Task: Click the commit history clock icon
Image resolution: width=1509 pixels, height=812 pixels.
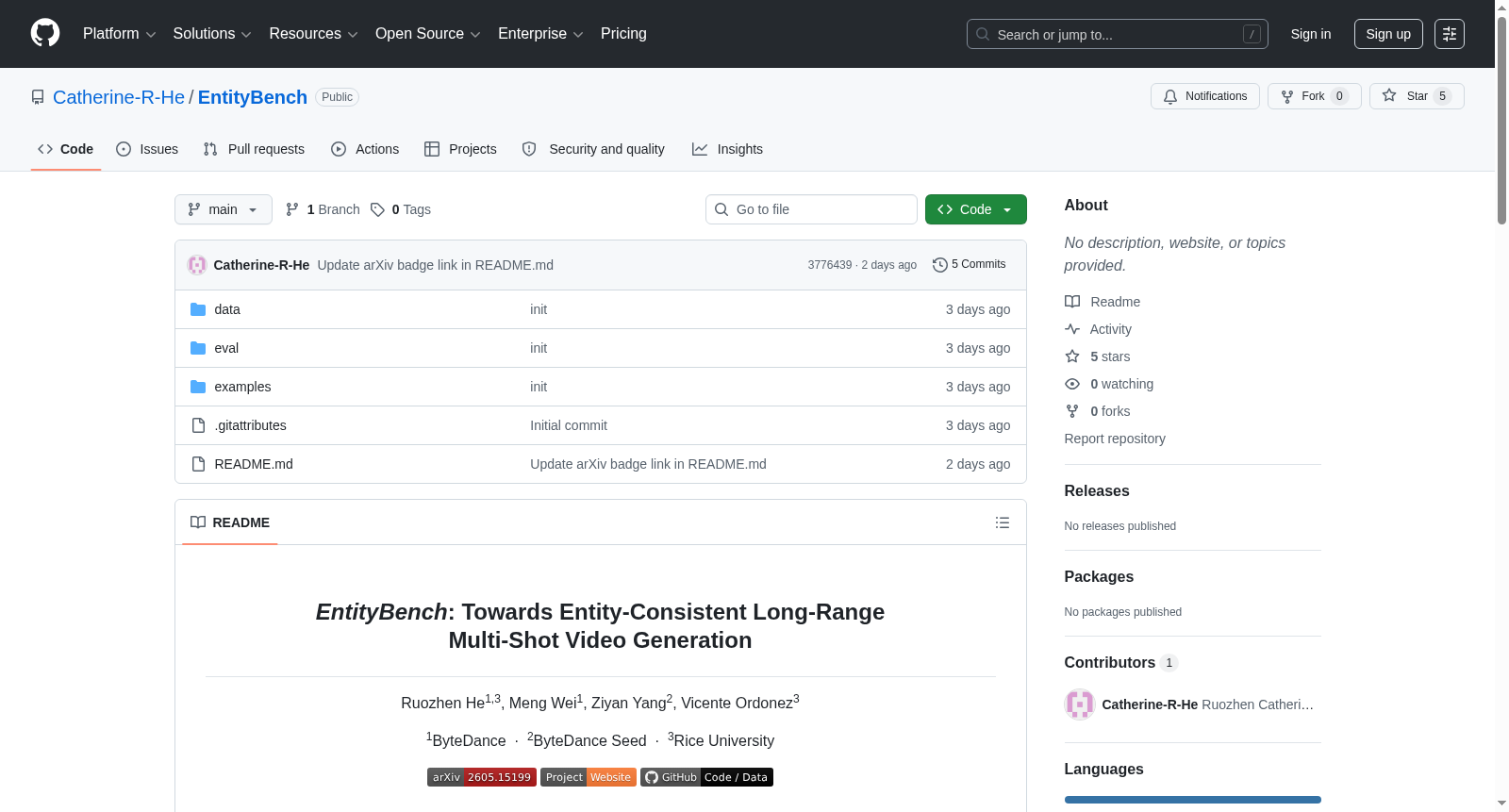Action: (939, 265)
